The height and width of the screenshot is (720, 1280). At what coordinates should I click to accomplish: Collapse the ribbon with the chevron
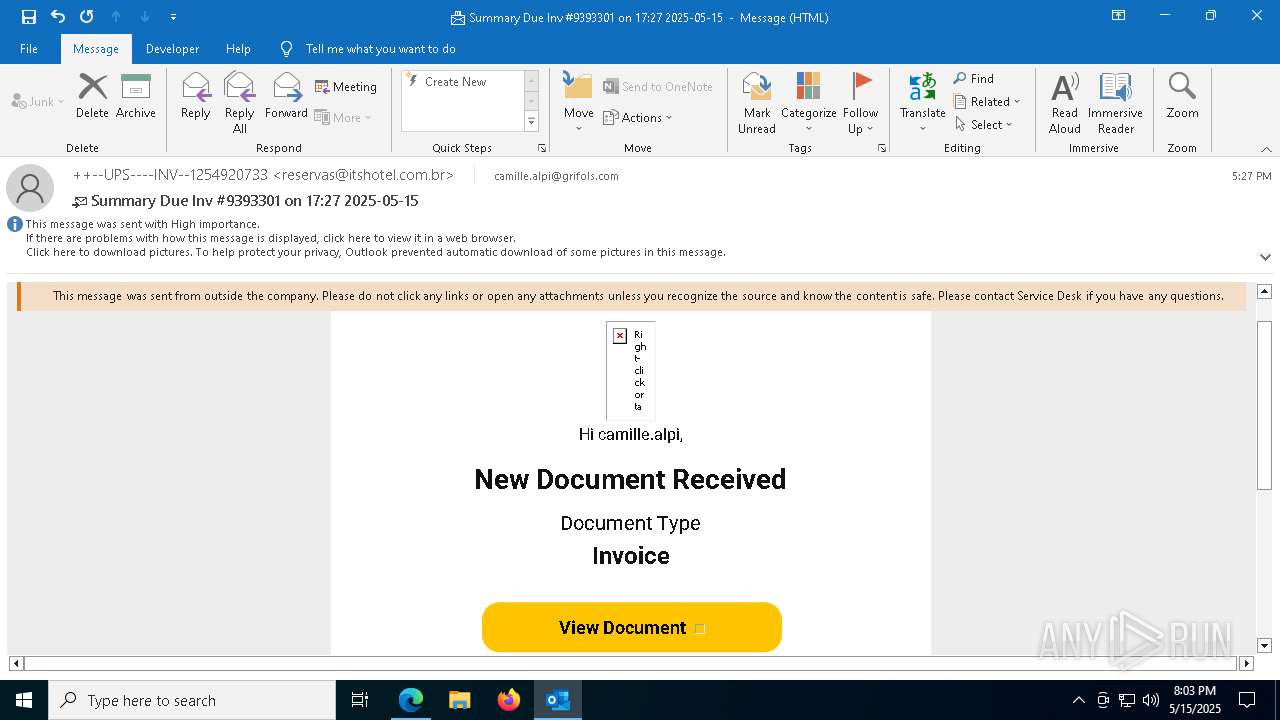click(x=1266, y=149)
